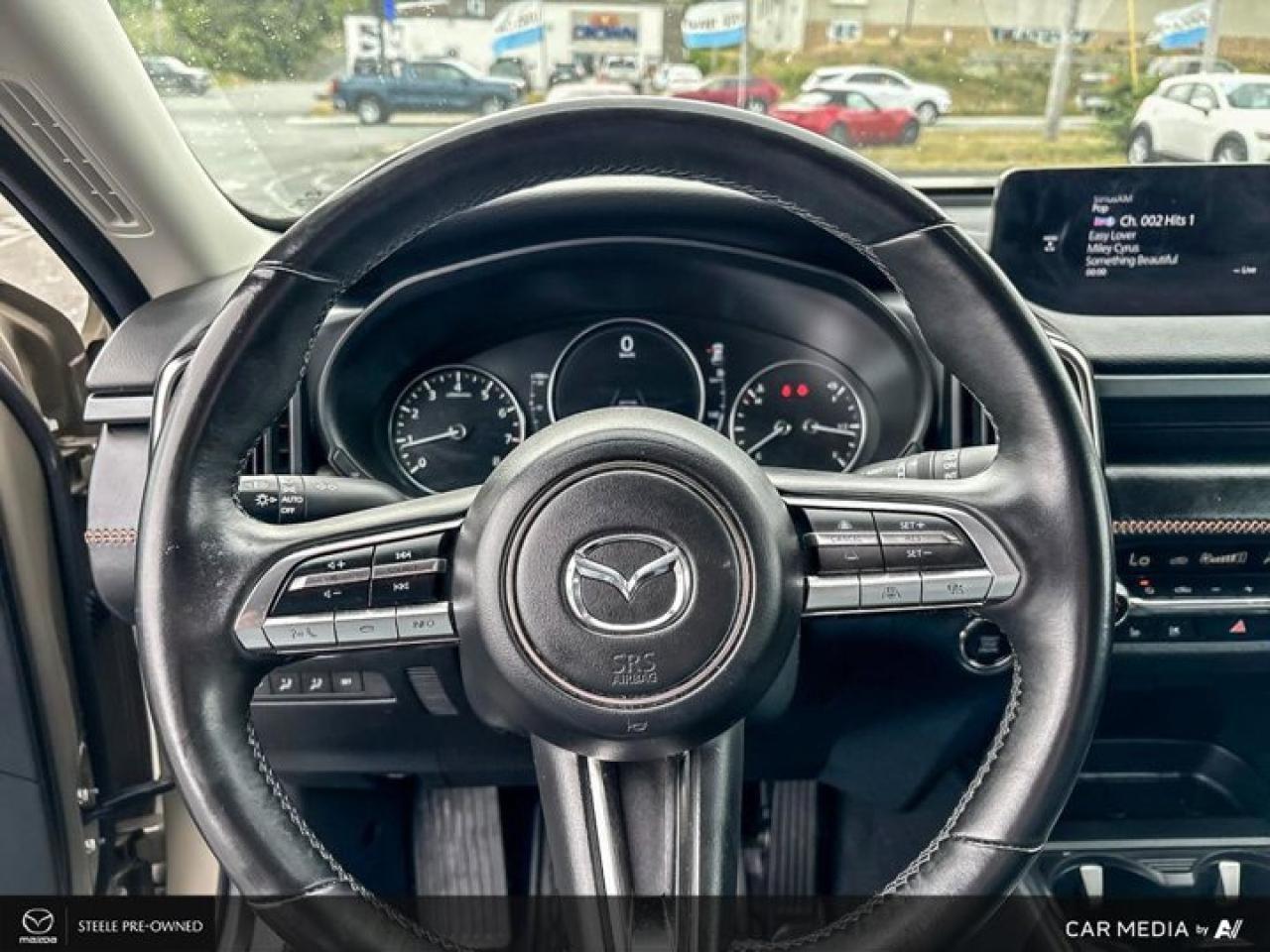This screenshot has width=1270, height=952.
Task: Tap the tachometer gauge
Action: tap(456, 428)
